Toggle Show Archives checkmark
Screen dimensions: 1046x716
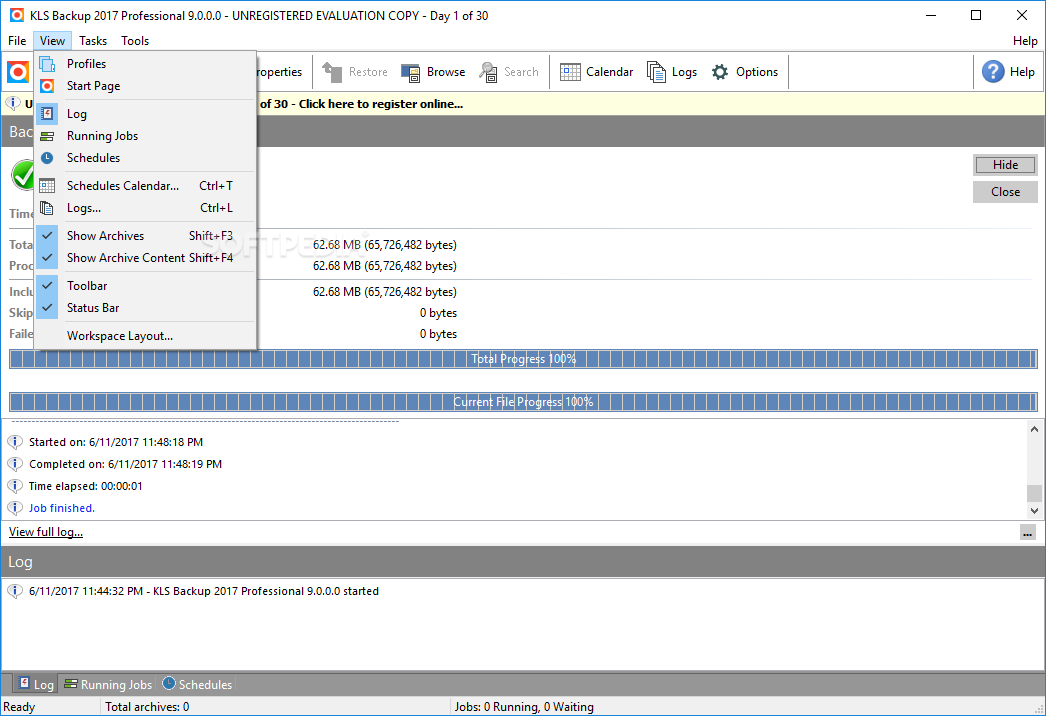(145, 236)
